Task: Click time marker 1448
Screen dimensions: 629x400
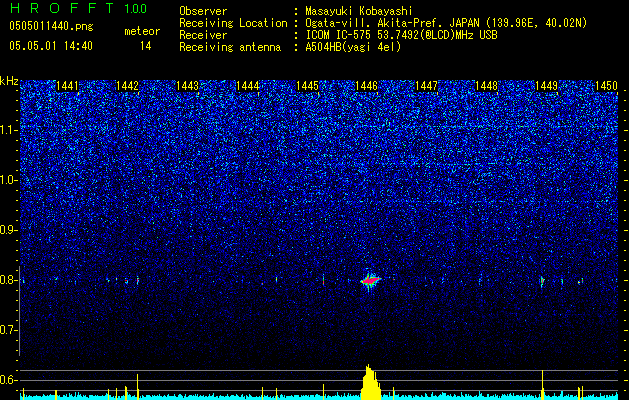Action: point(487,86)
